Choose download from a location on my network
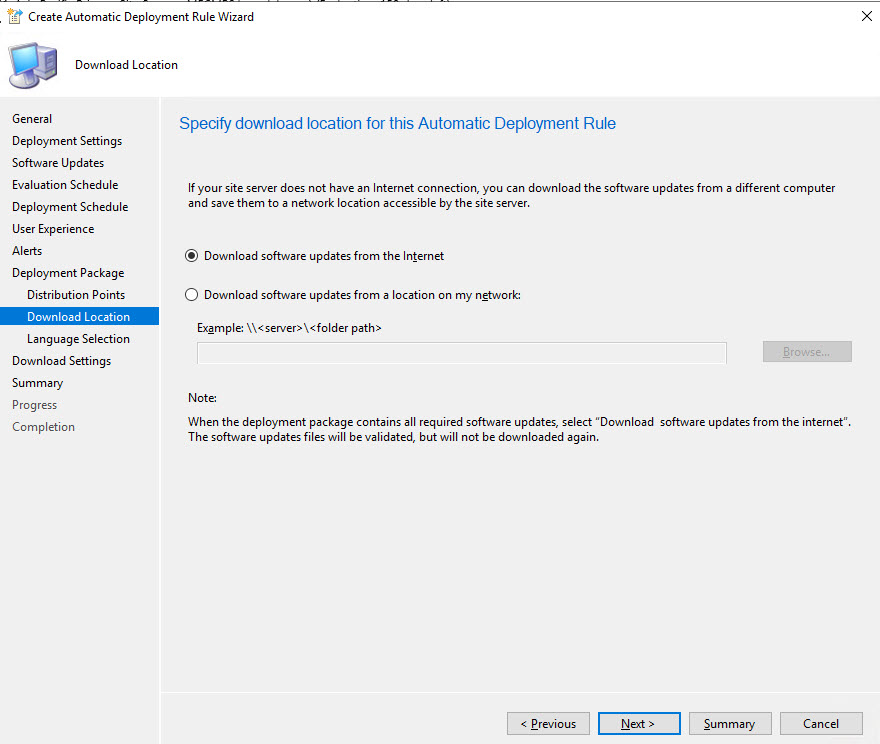This screenshot has width=880, height=744. [192, 295]
